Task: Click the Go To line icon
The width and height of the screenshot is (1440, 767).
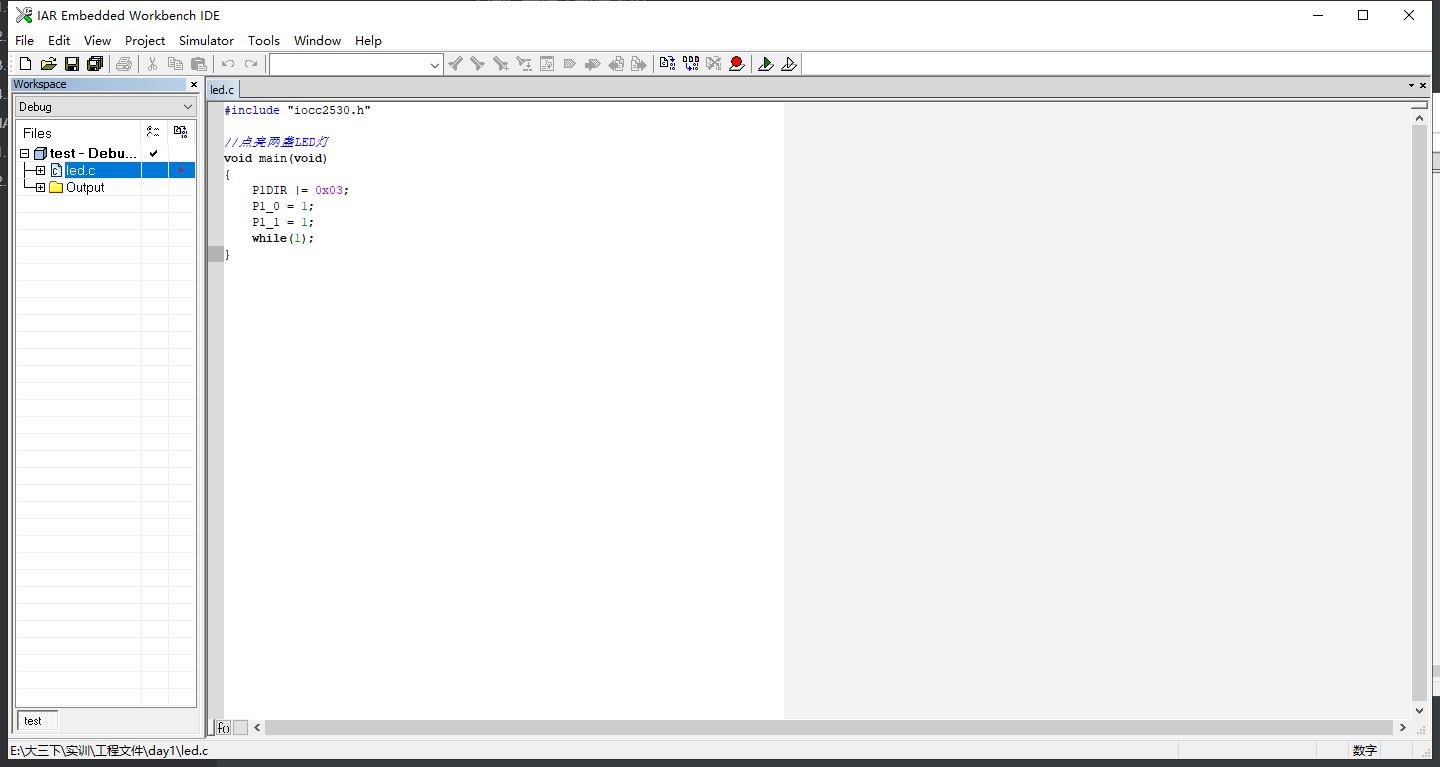Action: [x=547, y=64]
